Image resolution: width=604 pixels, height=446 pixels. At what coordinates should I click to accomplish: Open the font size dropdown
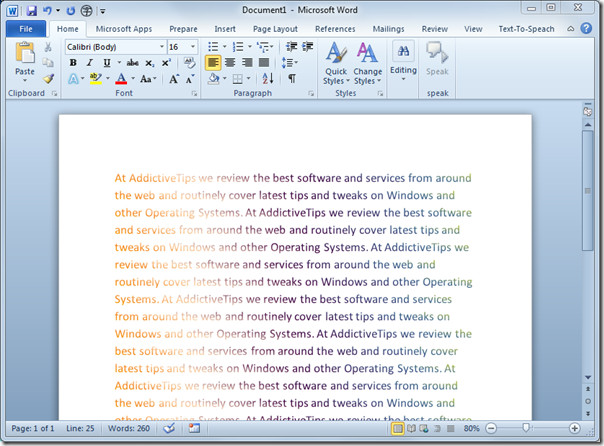tap(193, 47)
